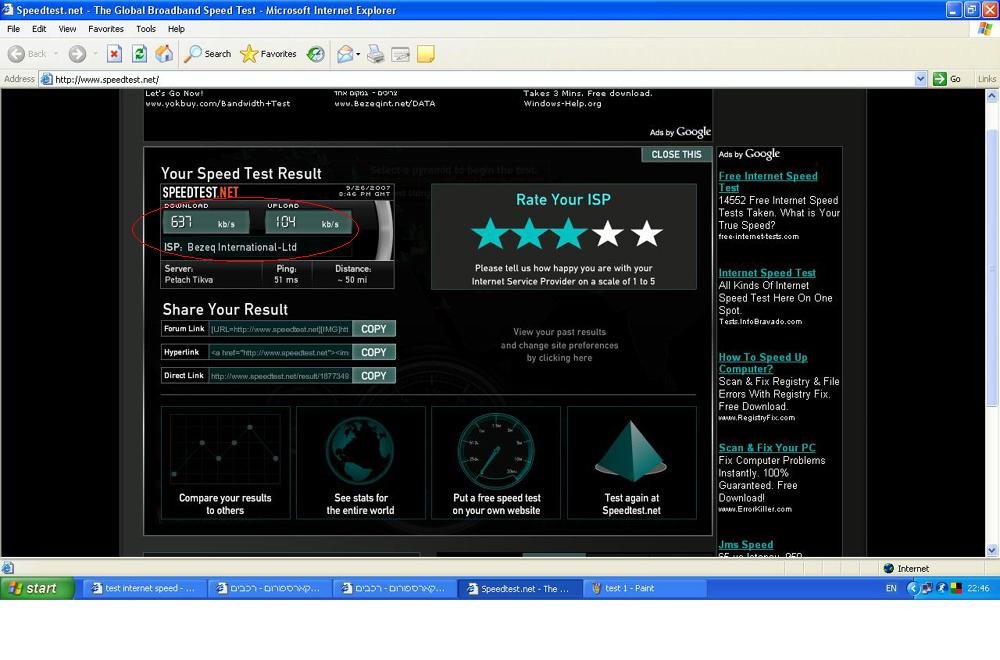Open Scan & Fix Your PC link
Image resolution: width=1000 pixels, height=660 pixels.
(767, 448)
